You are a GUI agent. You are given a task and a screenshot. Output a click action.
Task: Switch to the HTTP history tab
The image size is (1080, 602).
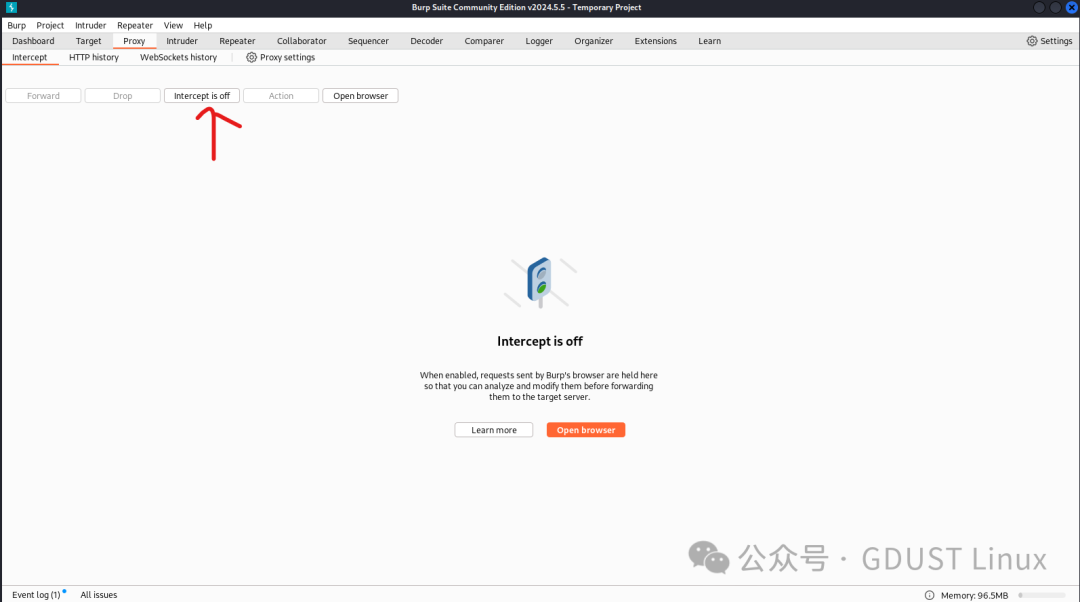93,57
